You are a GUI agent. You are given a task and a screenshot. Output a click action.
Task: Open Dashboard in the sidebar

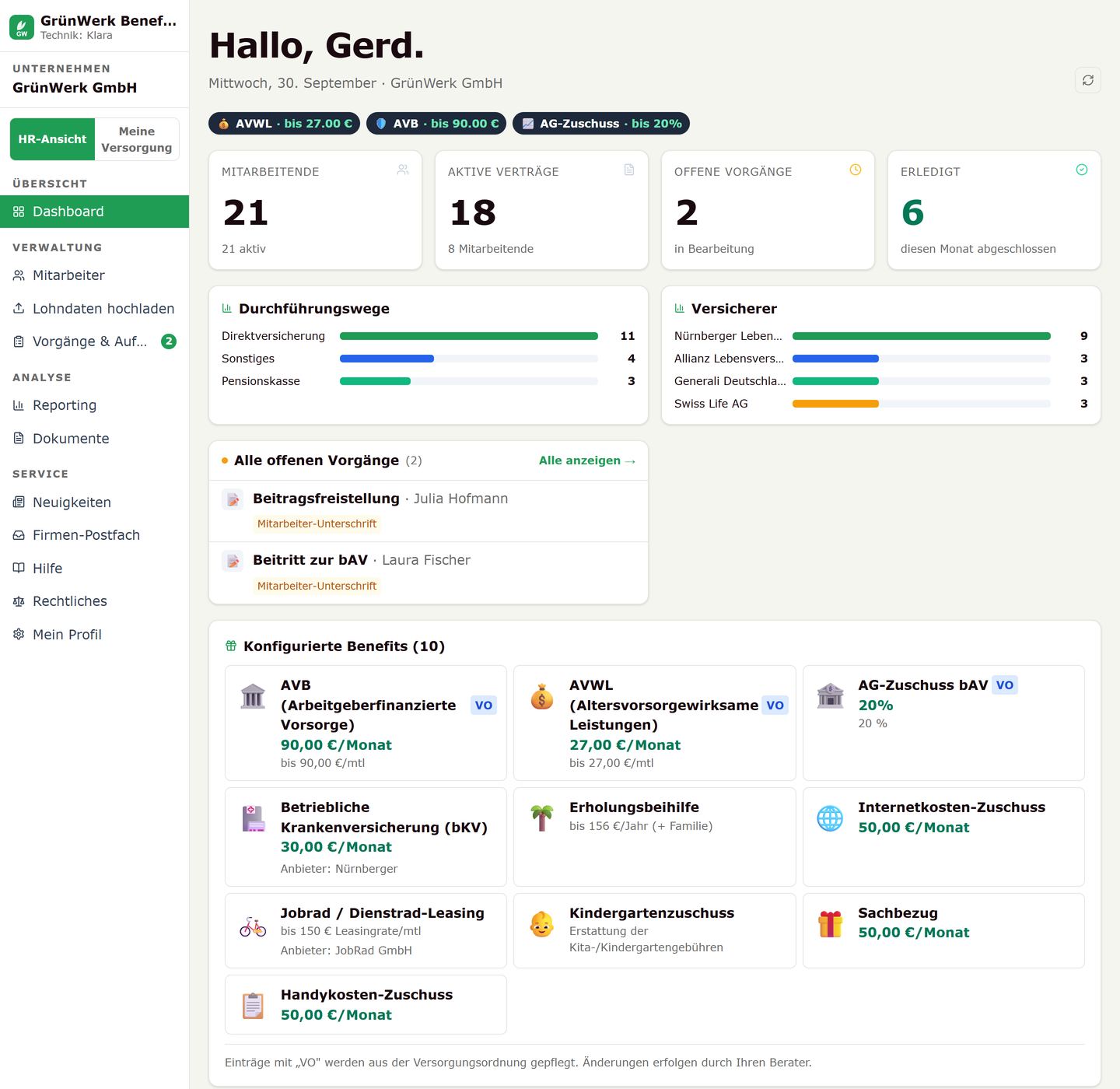[94, 212]
